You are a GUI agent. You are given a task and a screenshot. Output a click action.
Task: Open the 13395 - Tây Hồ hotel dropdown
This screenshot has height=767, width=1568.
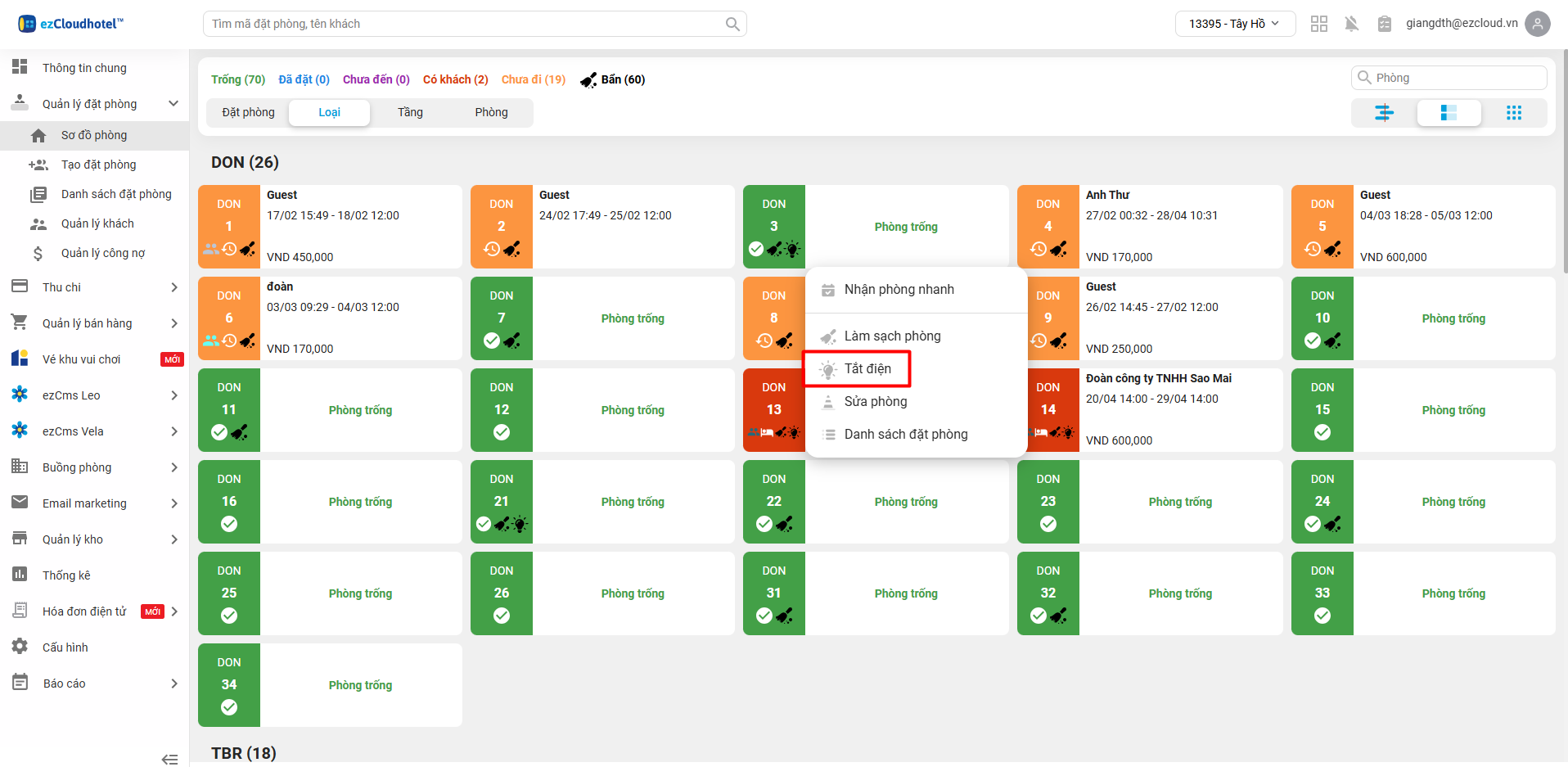coord(1234,24)
